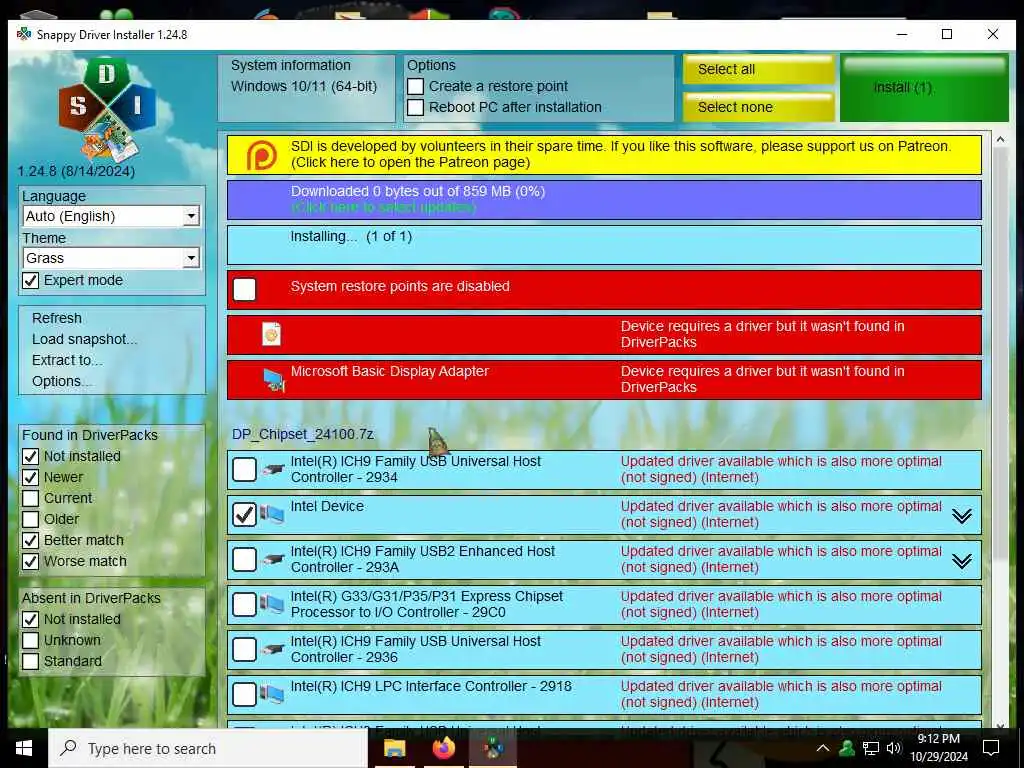This screenshot has width=1024, height=768.
Task: Toggle the Newer filter checkbox
Action: pyautogui.click(x=31, y=477)
